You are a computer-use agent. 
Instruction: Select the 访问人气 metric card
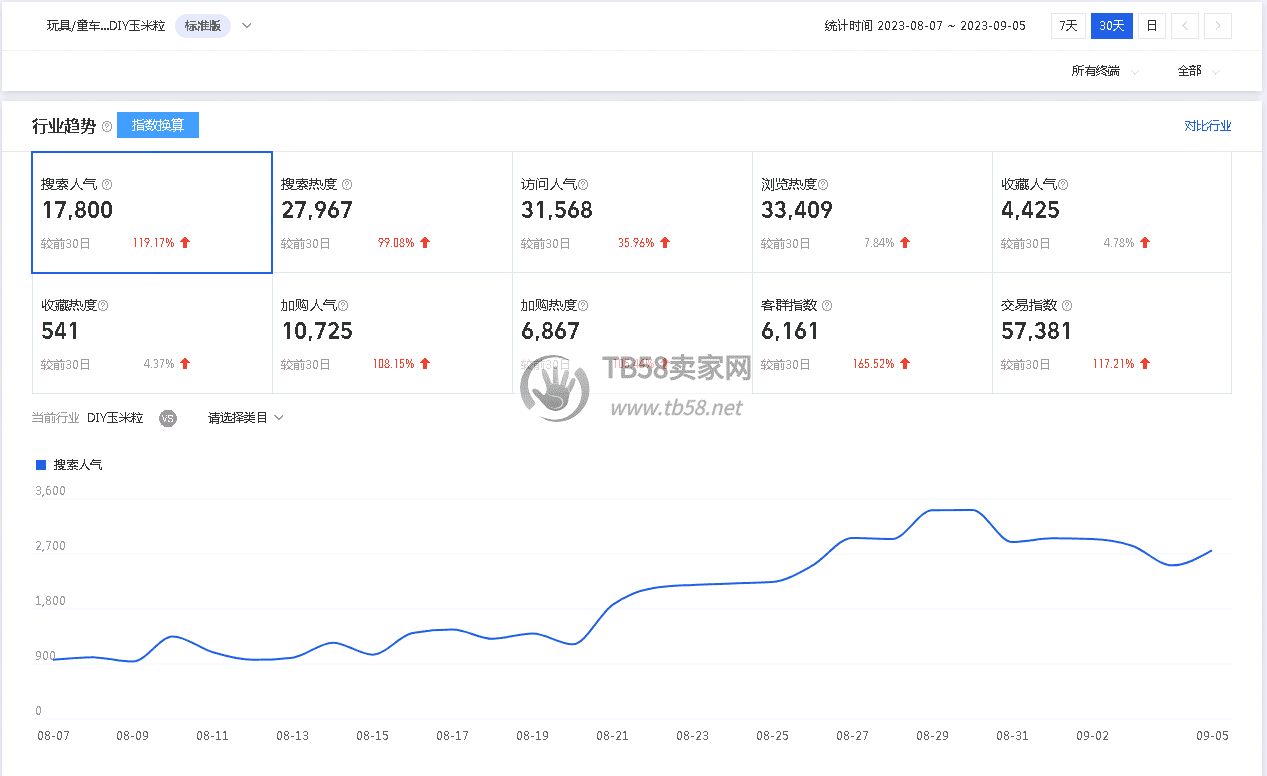[632, 212]
